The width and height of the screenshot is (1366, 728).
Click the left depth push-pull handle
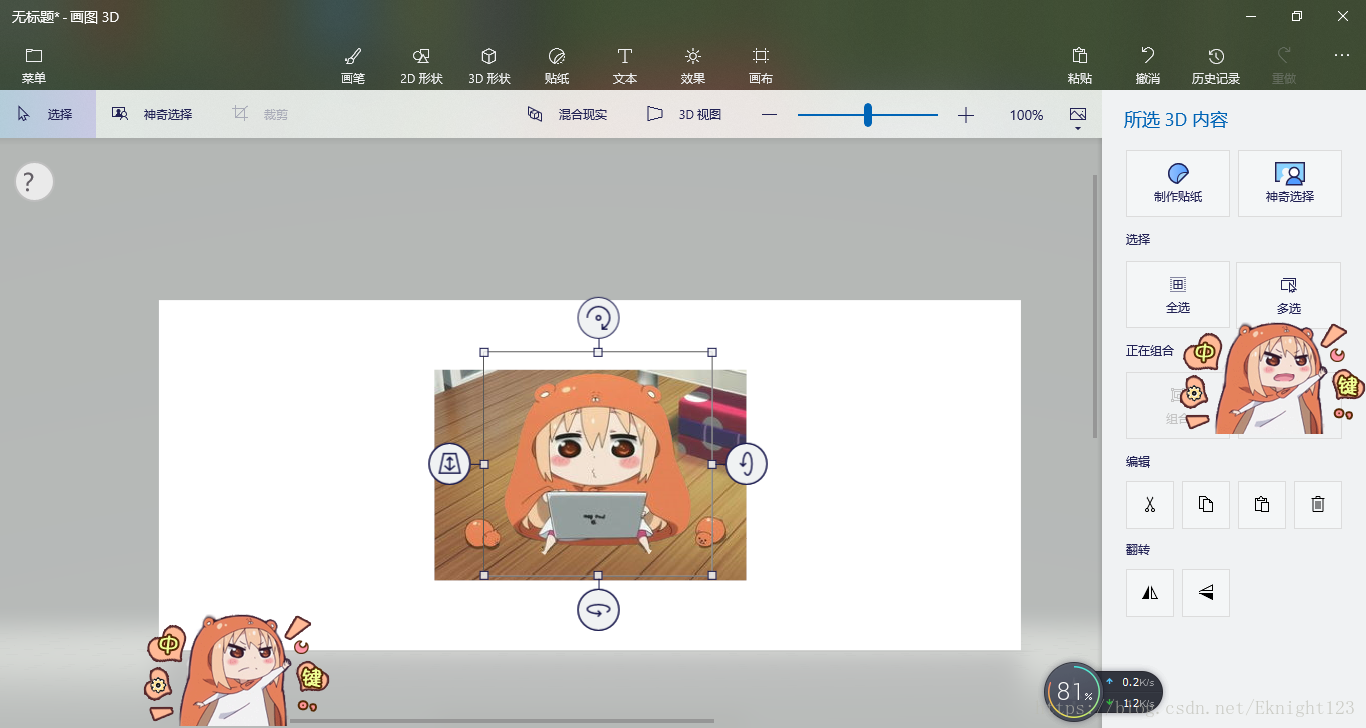449,464
